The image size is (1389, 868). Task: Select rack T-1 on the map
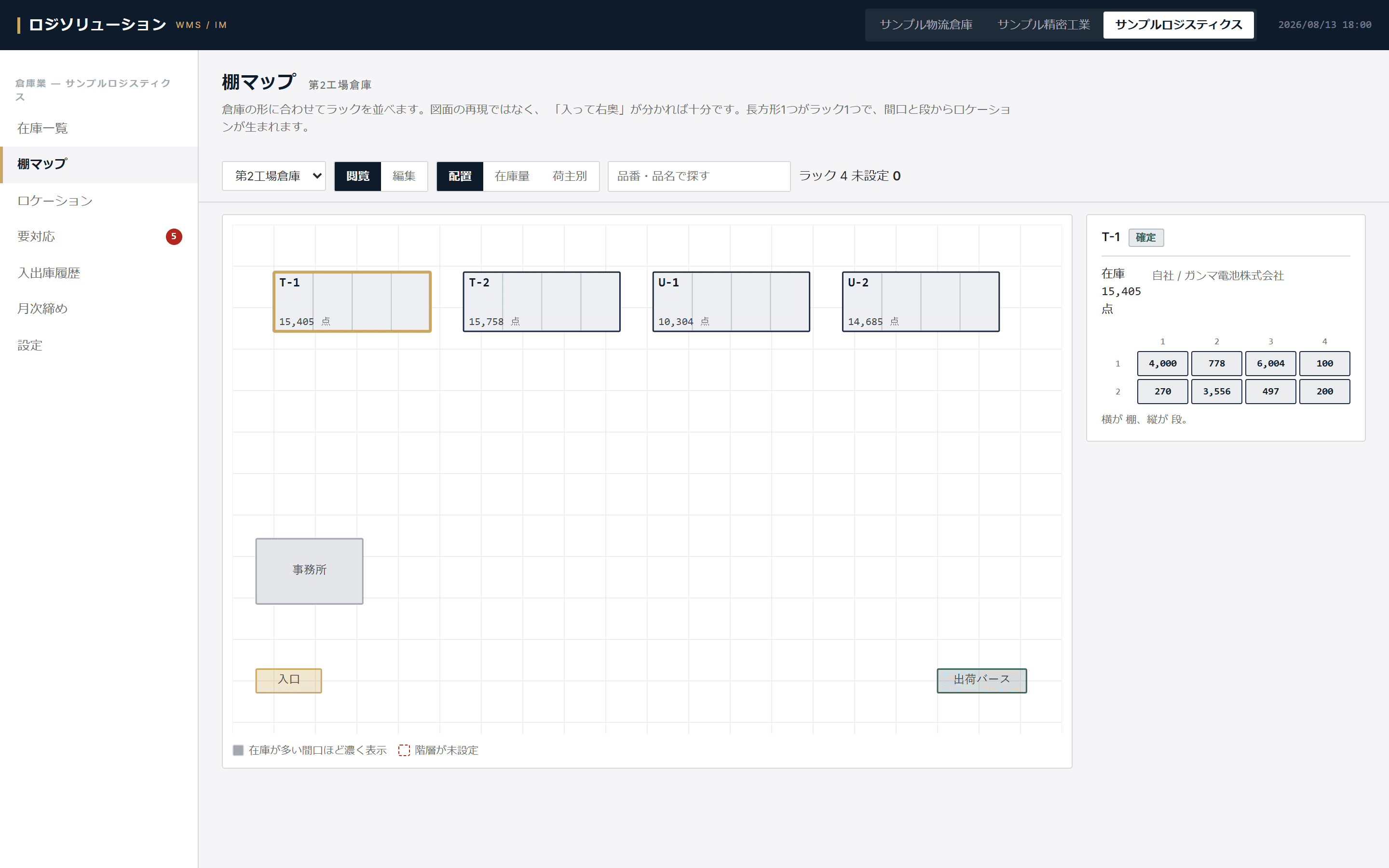pyautogui.click(x=352, y=301)
